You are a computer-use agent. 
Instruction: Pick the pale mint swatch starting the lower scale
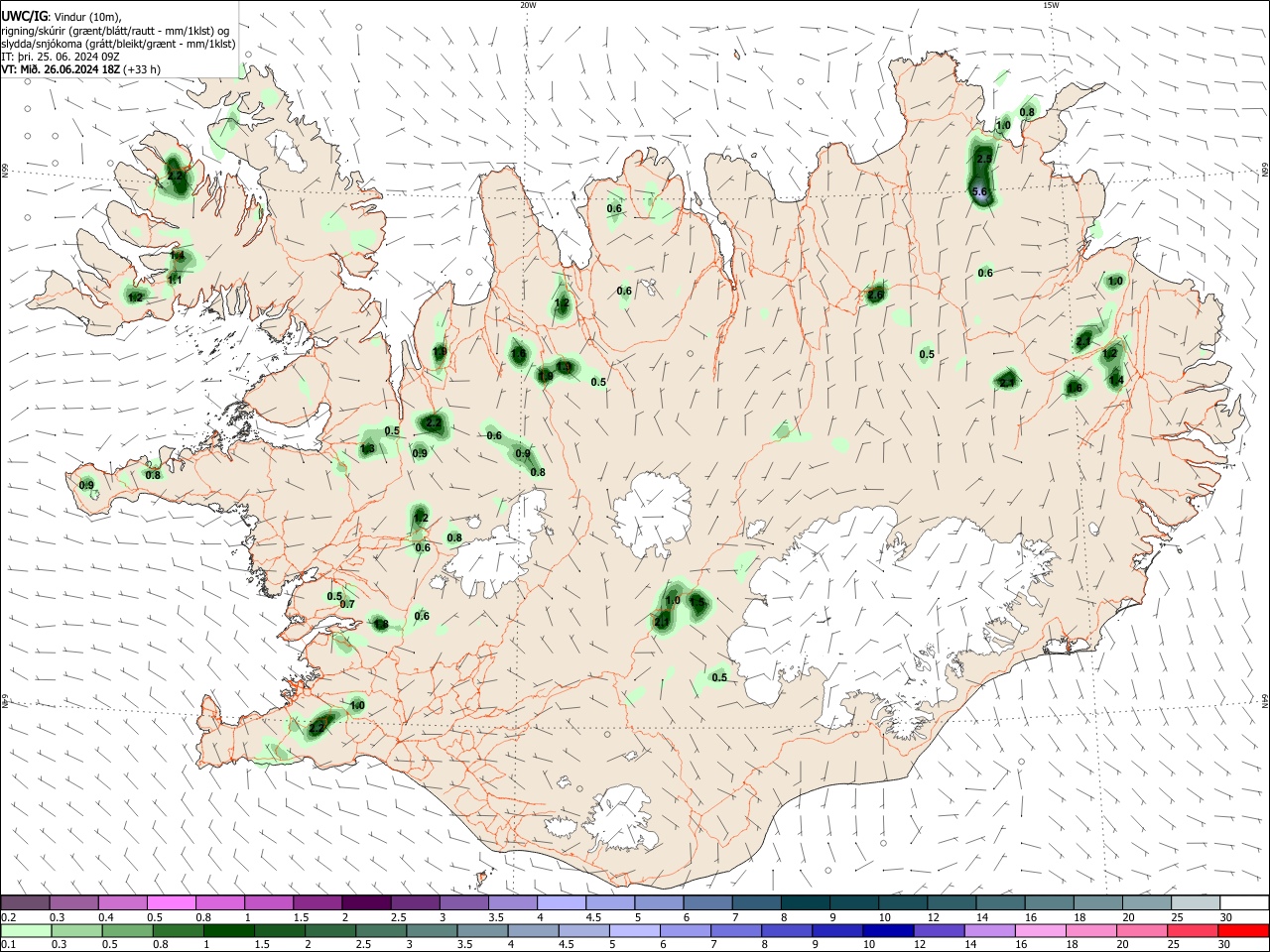26,931
